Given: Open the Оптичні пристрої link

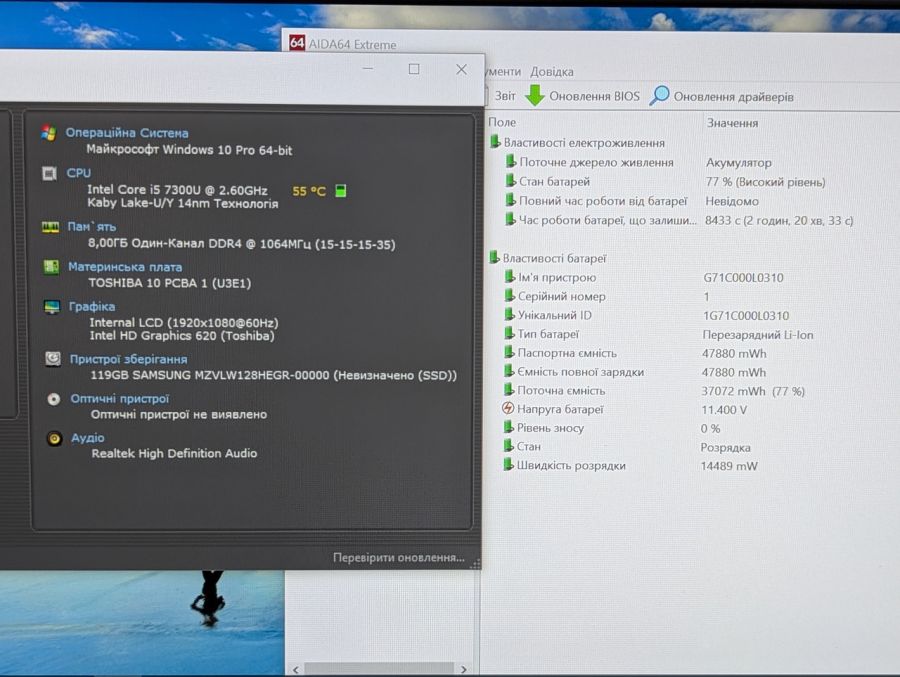Looking at the screenshot, I should tap(120, 399).
